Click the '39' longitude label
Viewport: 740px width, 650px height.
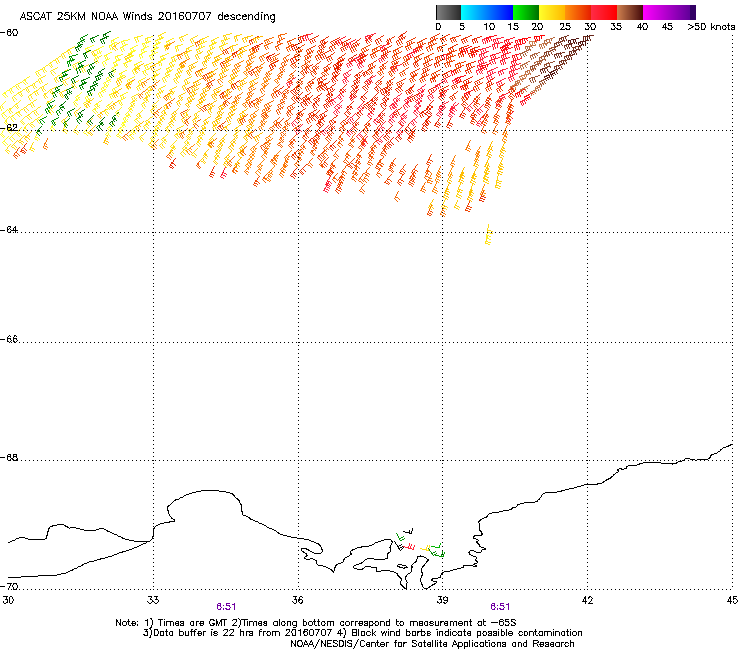pyautogui.click(x=442, y=600)
